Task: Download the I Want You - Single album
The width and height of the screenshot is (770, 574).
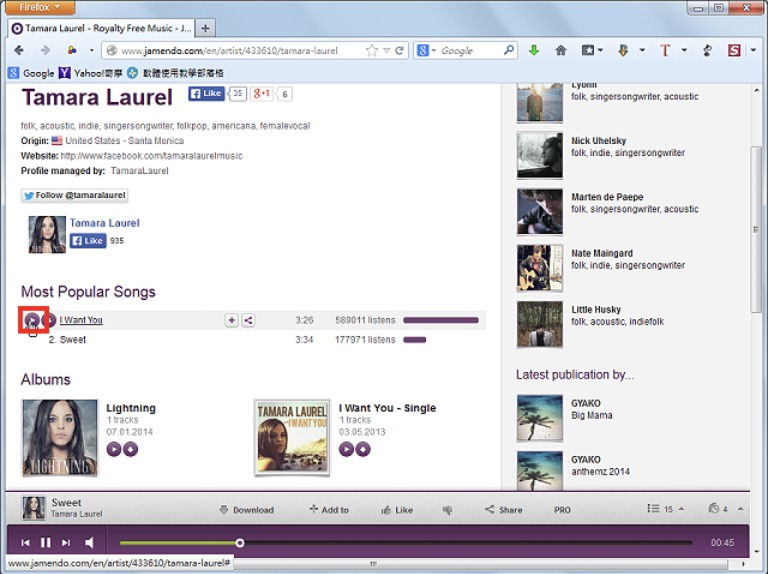Action: pyautogui.click(x=363, y=449)
